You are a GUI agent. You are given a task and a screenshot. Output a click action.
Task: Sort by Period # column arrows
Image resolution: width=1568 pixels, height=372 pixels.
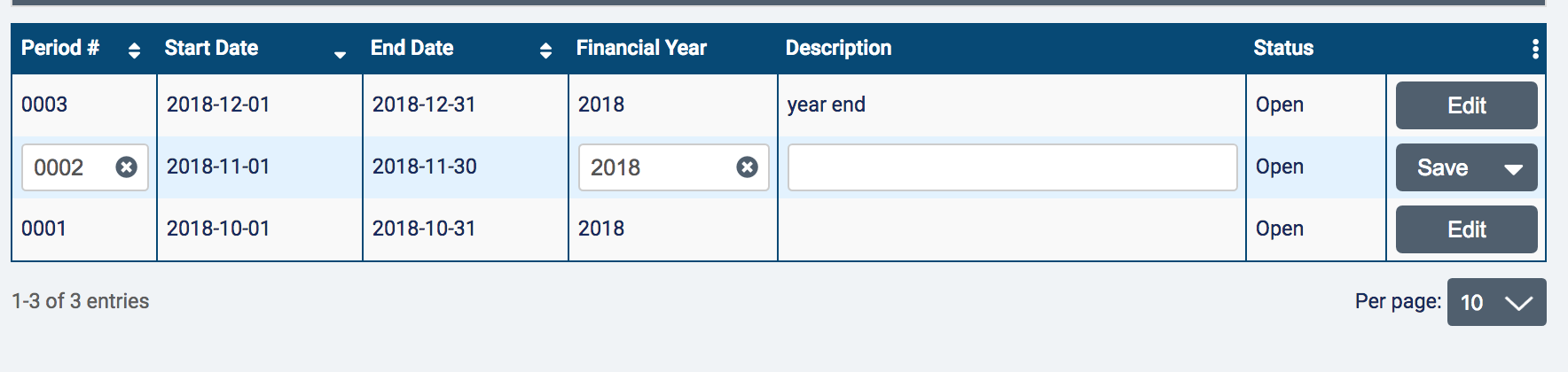[134, 50]
